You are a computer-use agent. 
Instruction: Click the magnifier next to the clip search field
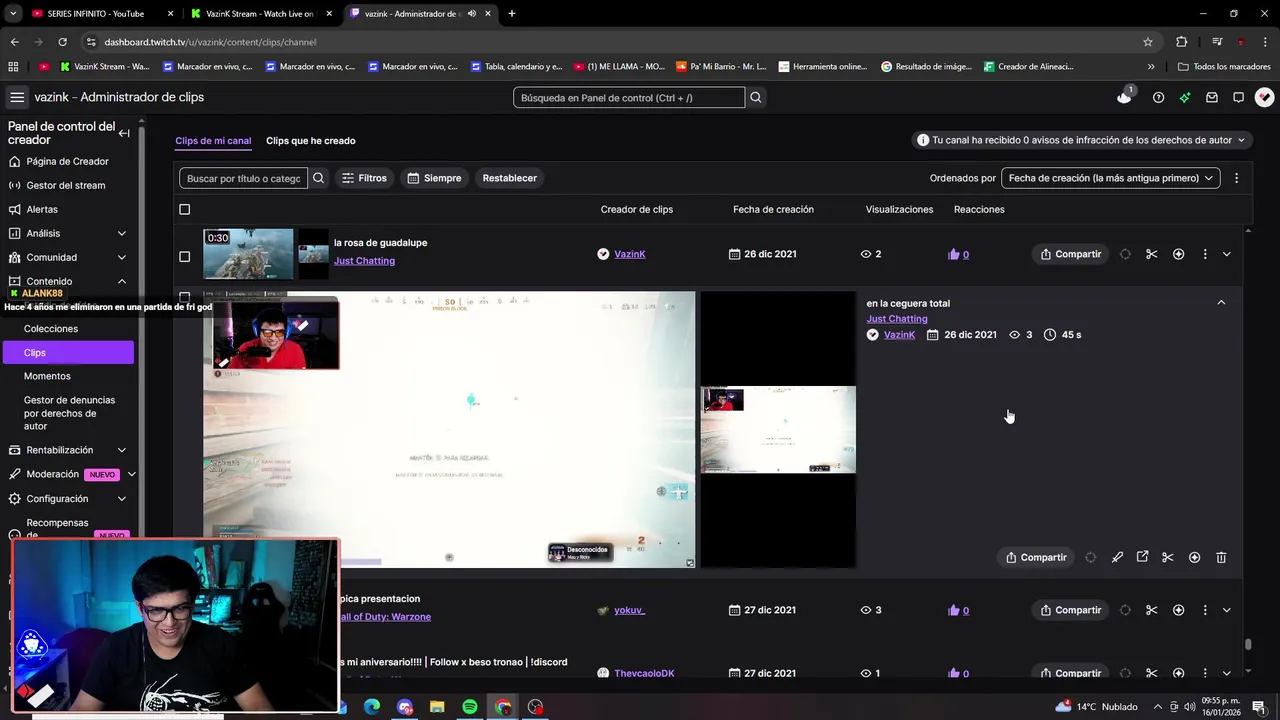pos(318,178)
